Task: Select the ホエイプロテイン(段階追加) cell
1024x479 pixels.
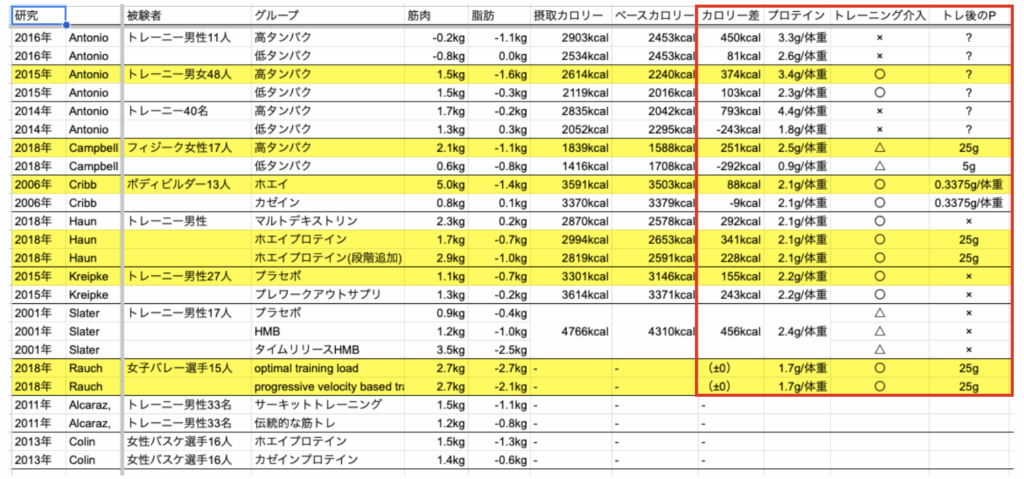Action: pyautogui.click(x=328, y=258)
